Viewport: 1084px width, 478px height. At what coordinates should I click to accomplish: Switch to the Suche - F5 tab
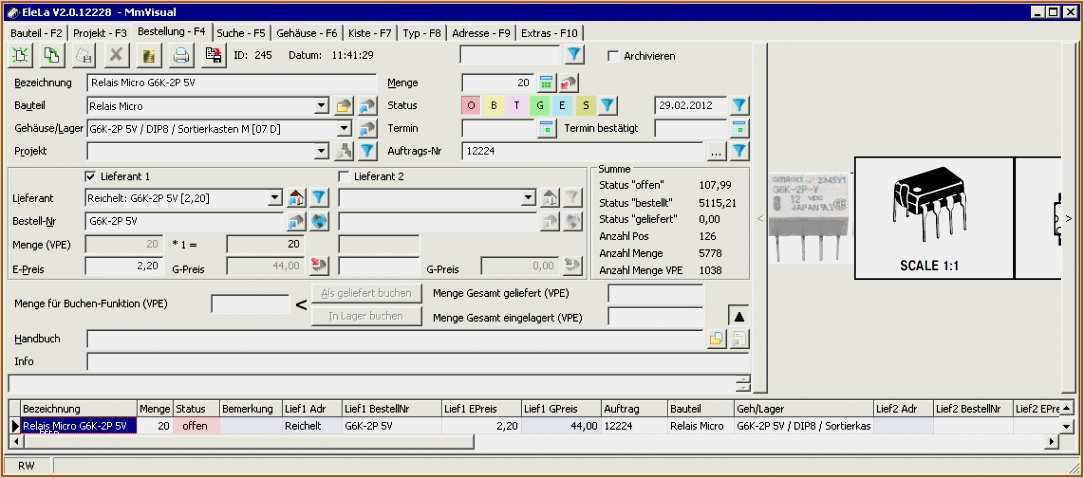click(241, 33)
